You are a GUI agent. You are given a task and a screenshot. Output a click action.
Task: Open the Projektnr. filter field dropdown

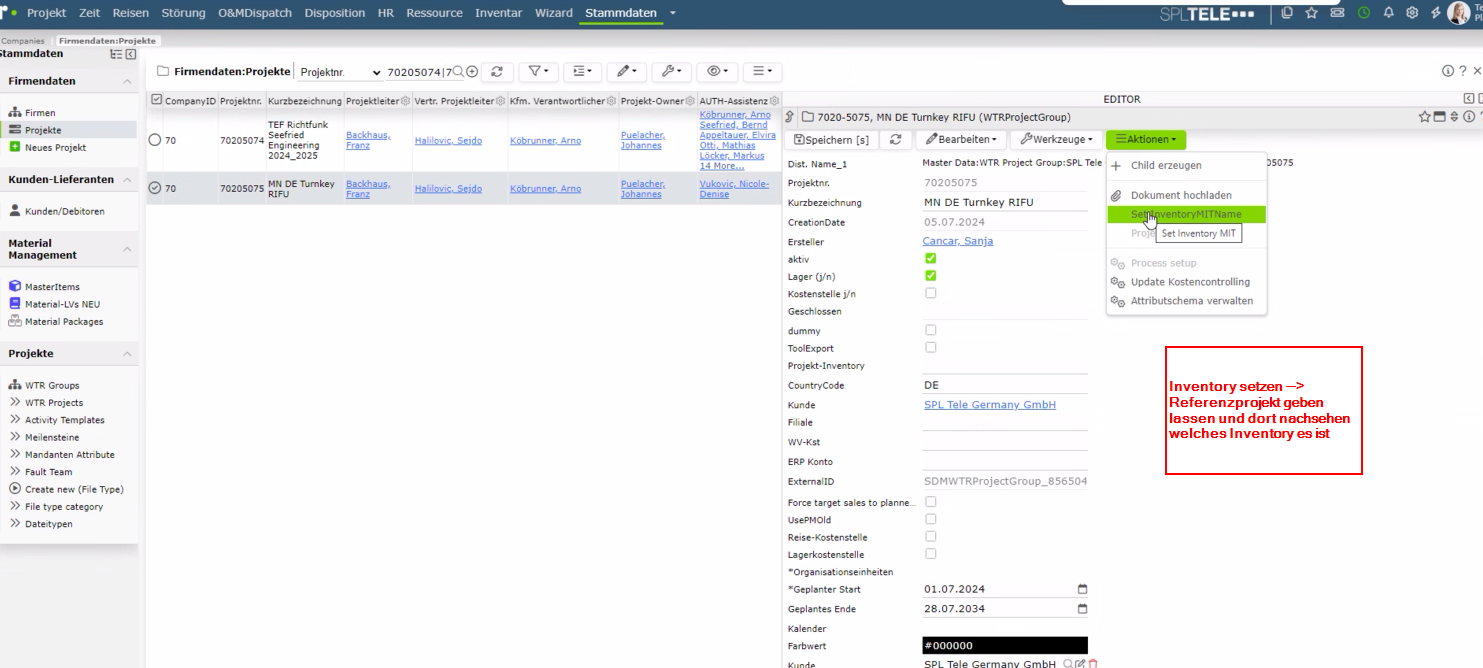point(339,72)
